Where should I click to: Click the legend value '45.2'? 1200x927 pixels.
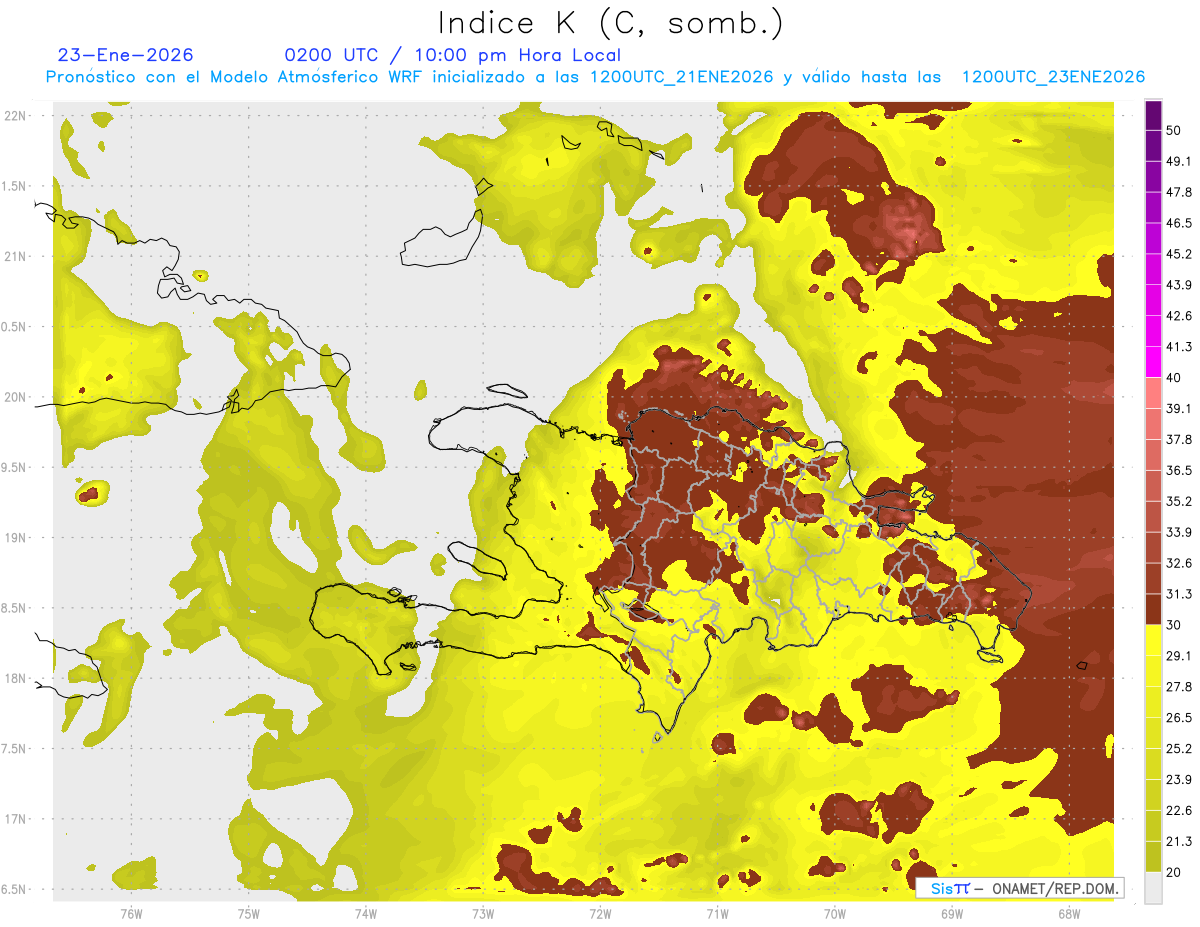(x=1179, y=254)
